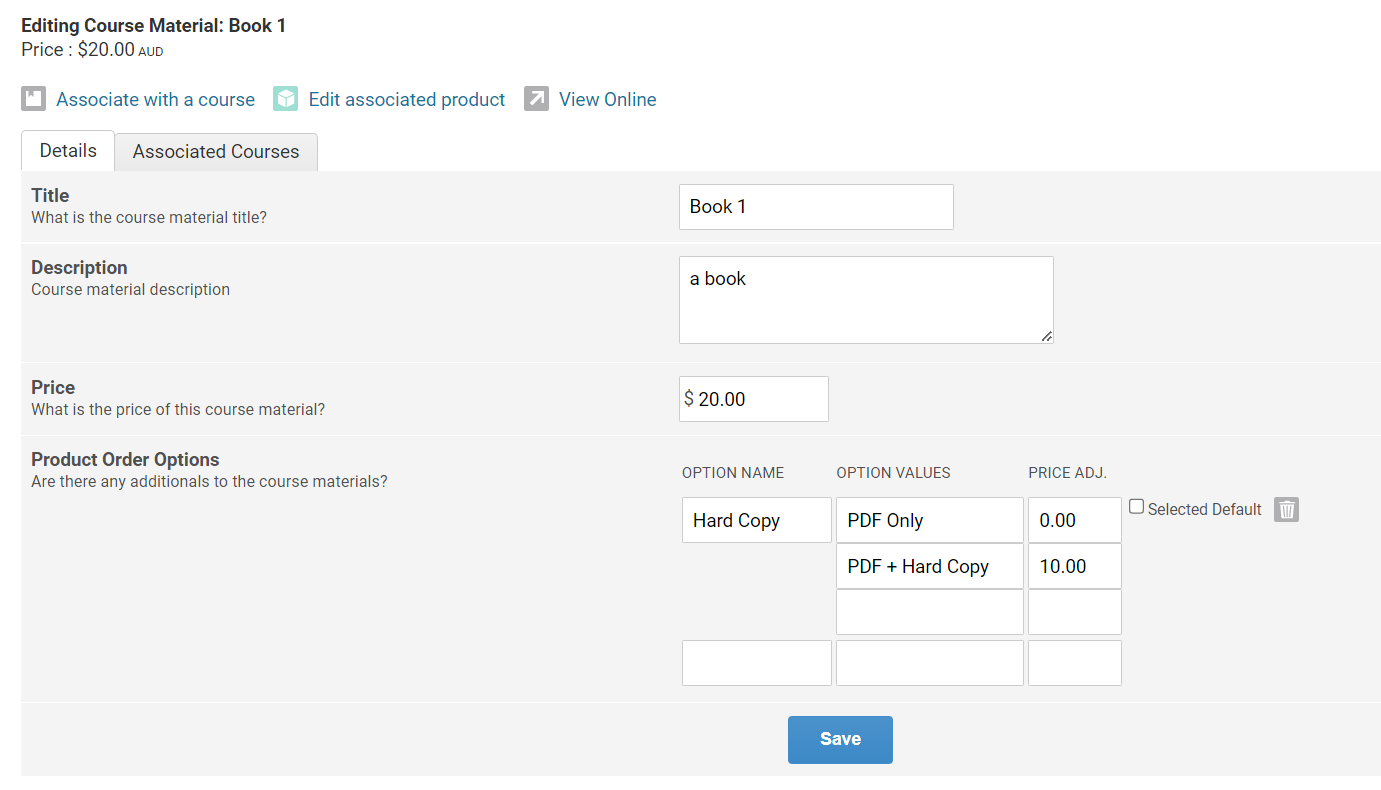
Task: Focus the Description text area
Action: coord(866,300)
